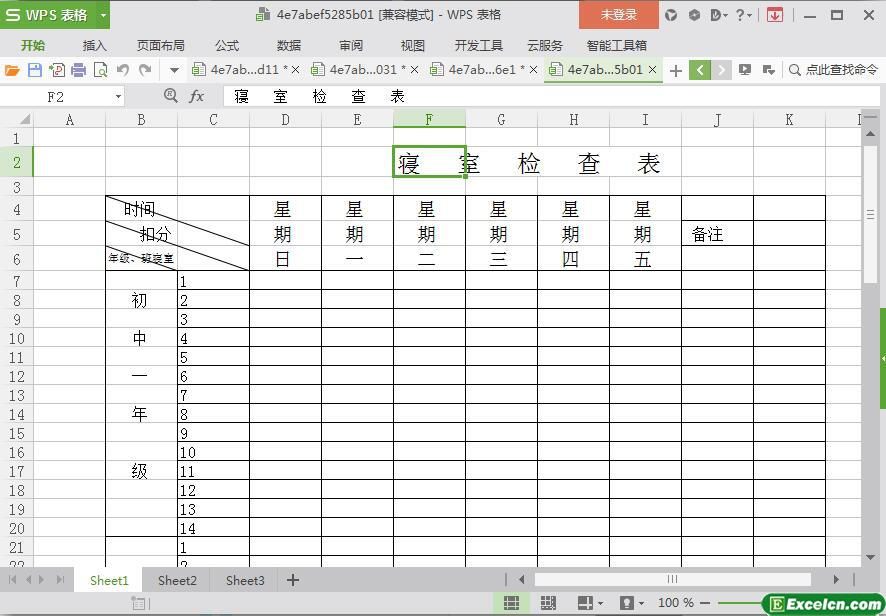Click the Print Preview icon
The image size is (886, 616).
(100, 70)
